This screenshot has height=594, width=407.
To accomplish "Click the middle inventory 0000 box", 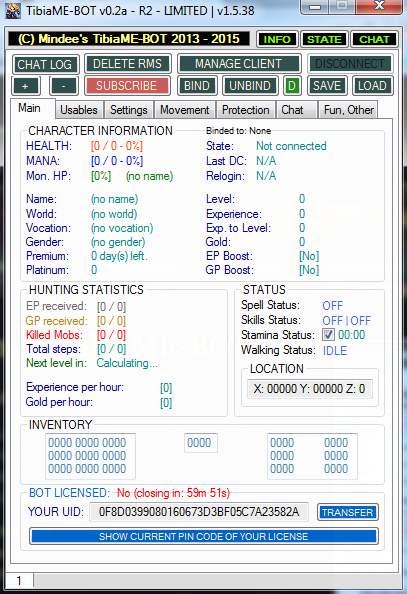I will tap(200, 443).
